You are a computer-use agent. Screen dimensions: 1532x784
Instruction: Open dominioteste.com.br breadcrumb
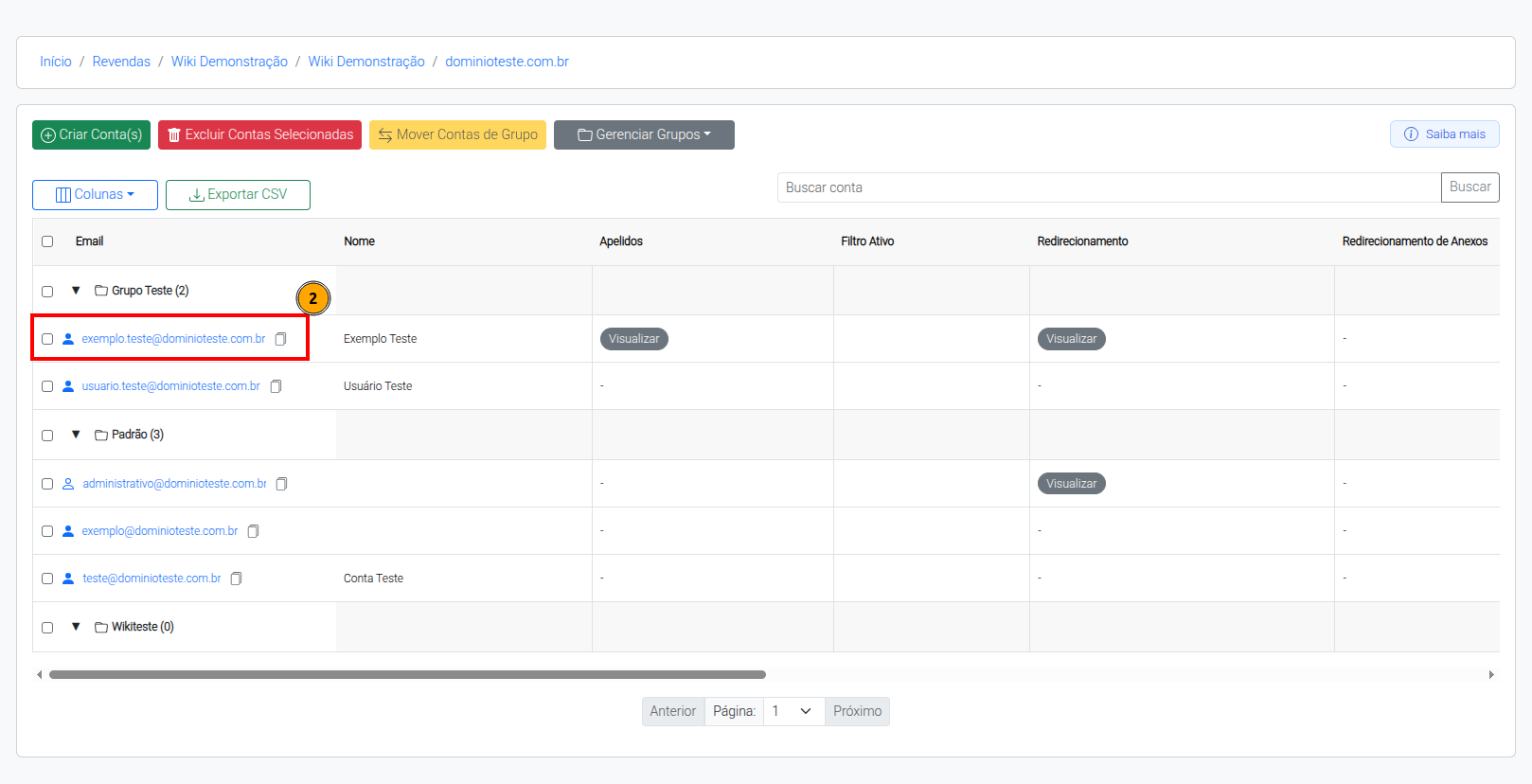point(507,62)
